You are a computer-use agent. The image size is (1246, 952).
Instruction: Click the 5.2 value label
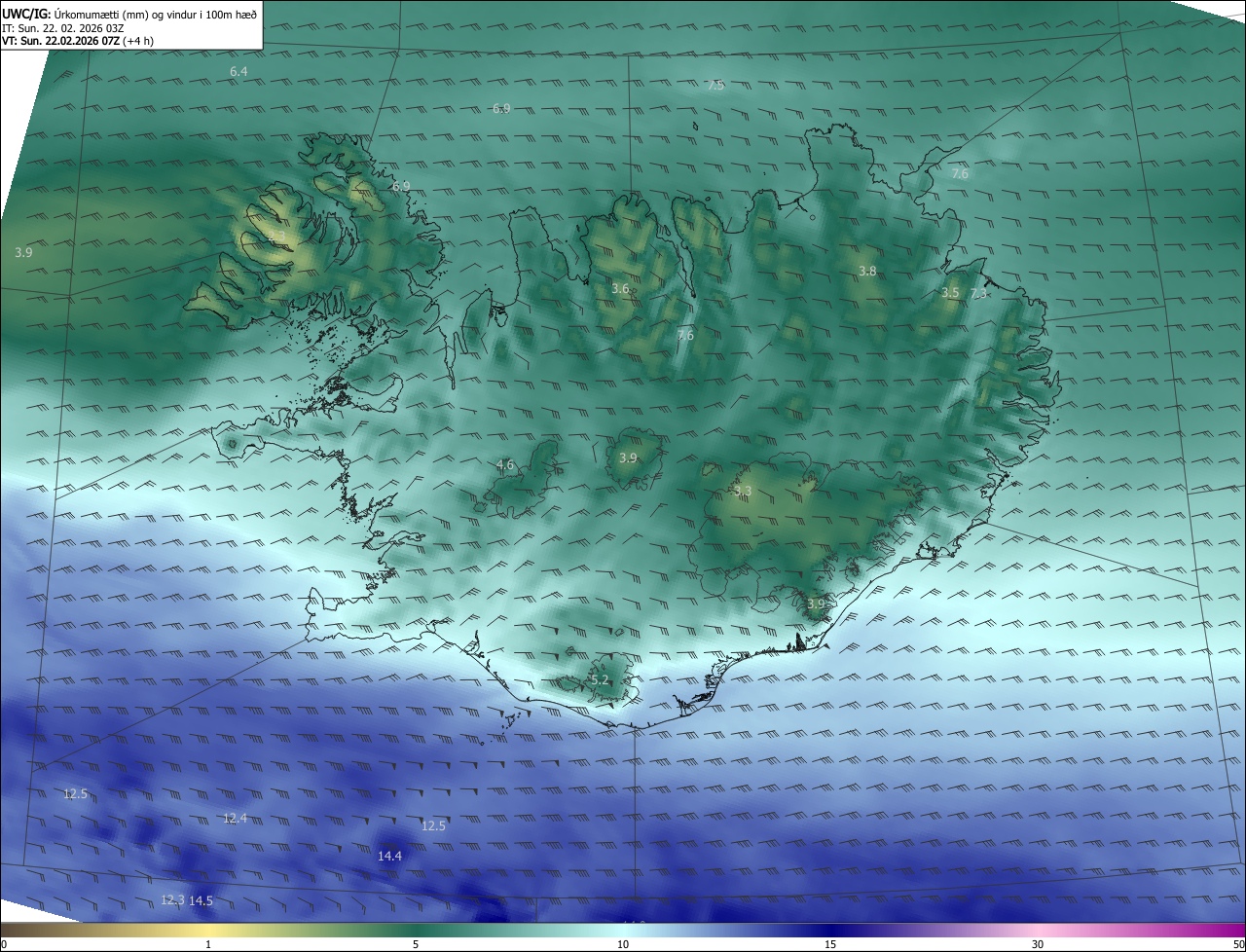click(600, 679)
